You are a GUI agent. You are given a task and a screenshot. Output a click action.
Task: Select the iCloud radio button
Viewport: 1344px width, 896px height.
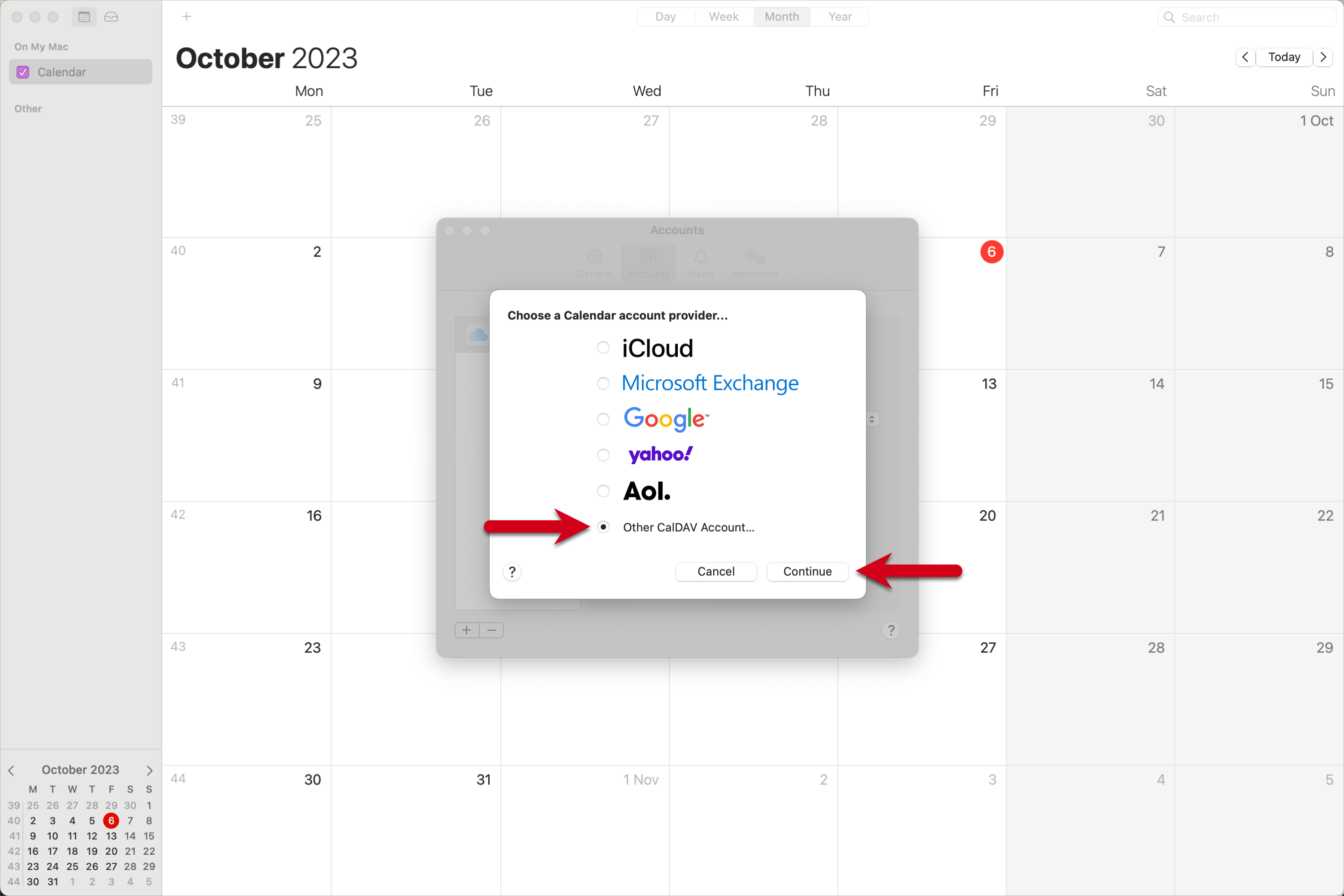[604, 348]
